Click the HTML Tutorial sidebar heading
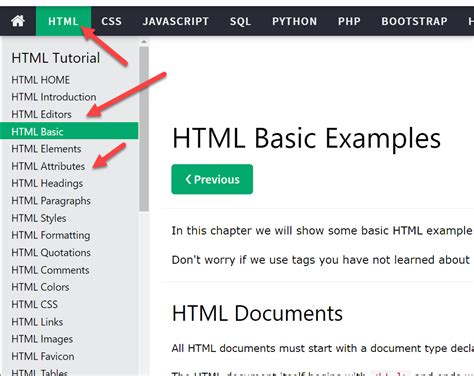 [x=56, y=58]
